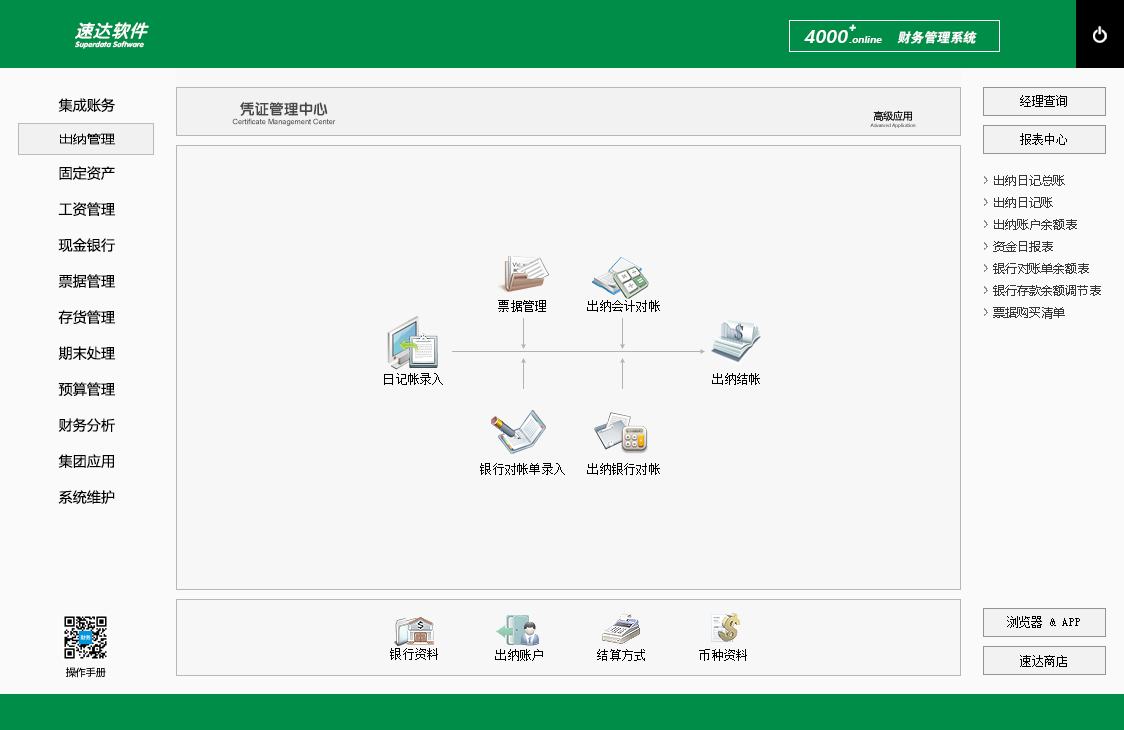Switch to 固定资产 module
1124x730 pixels.
coord(86,174)
